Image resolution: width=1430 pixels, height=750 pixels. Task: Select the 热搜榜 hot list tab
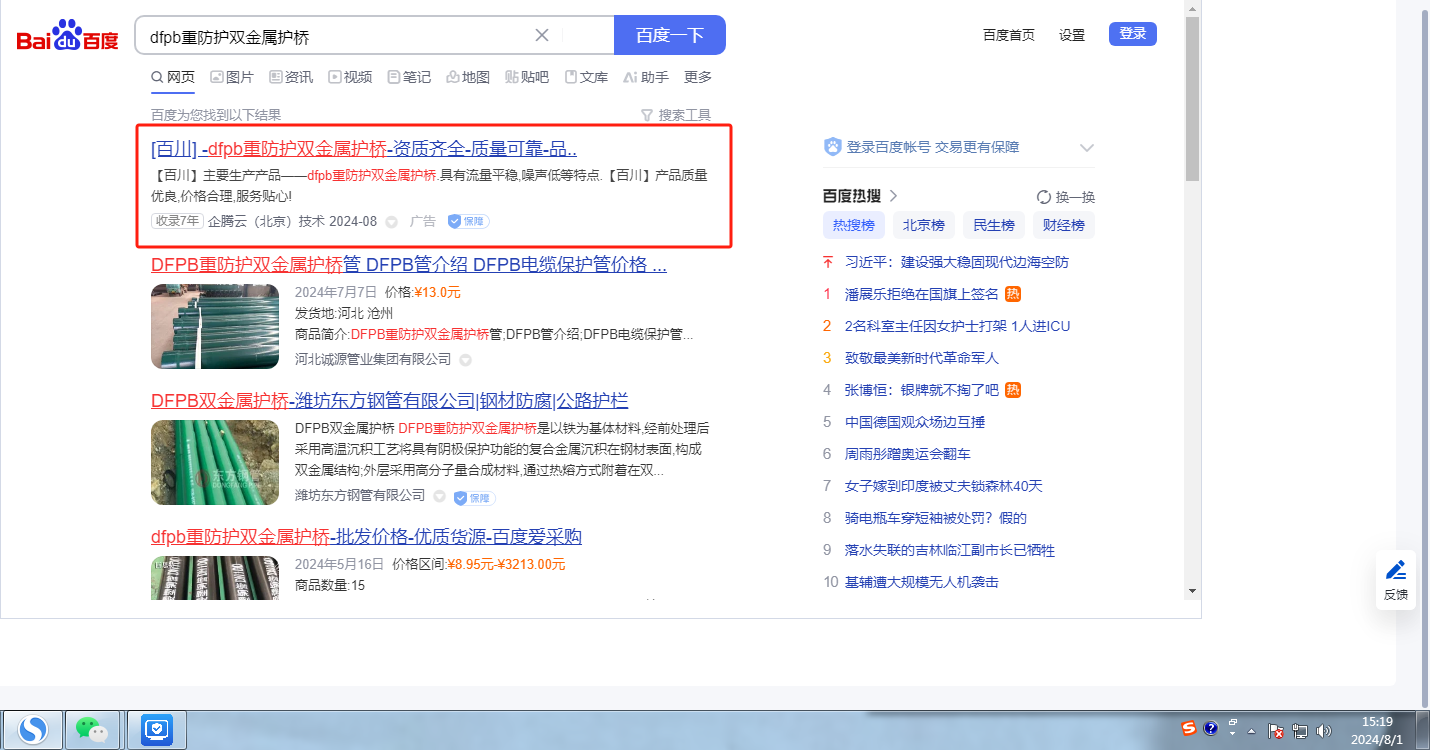[853, 225]
